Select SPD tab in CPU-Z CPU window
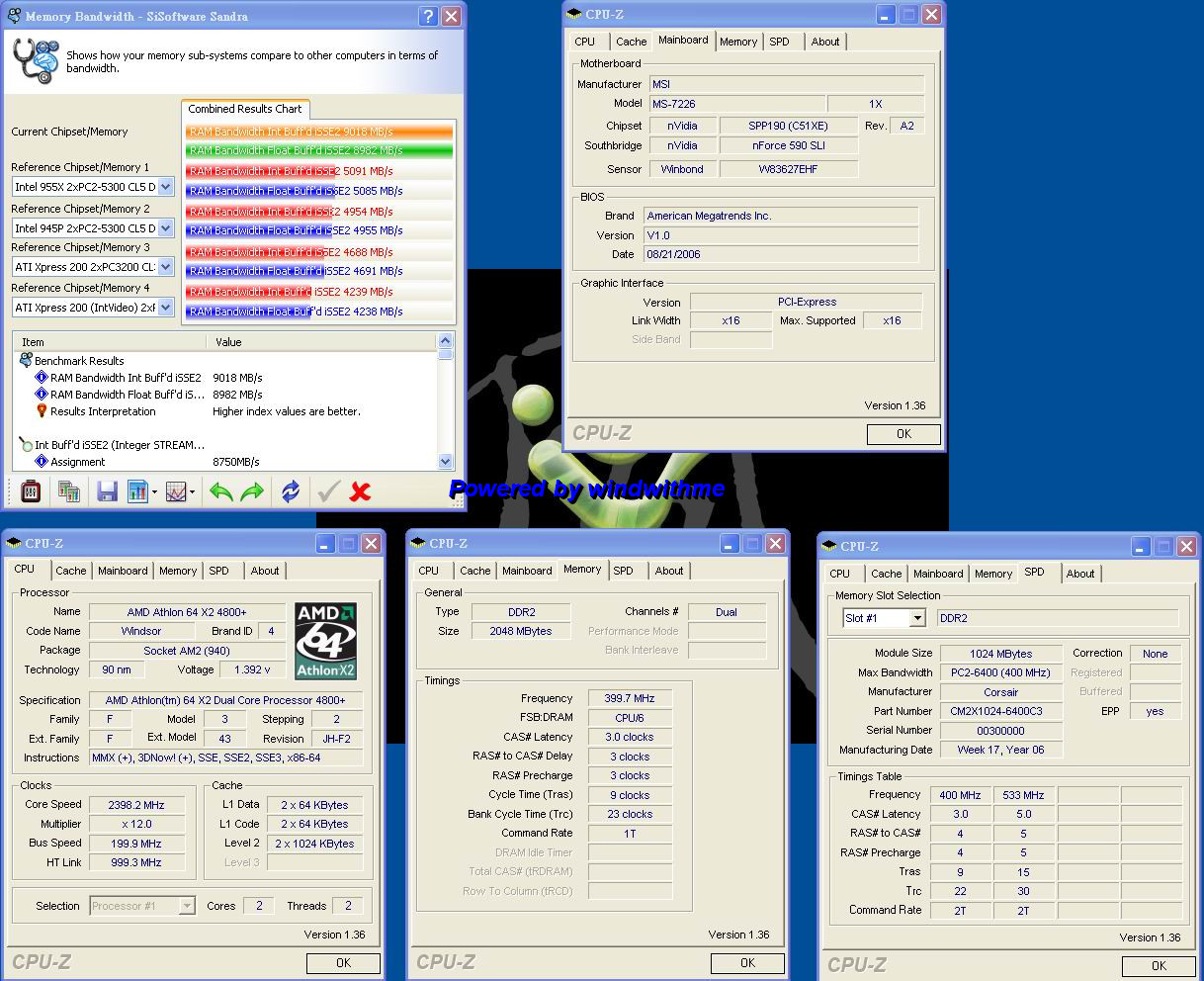1204x981 pixels. pos(218,571)
